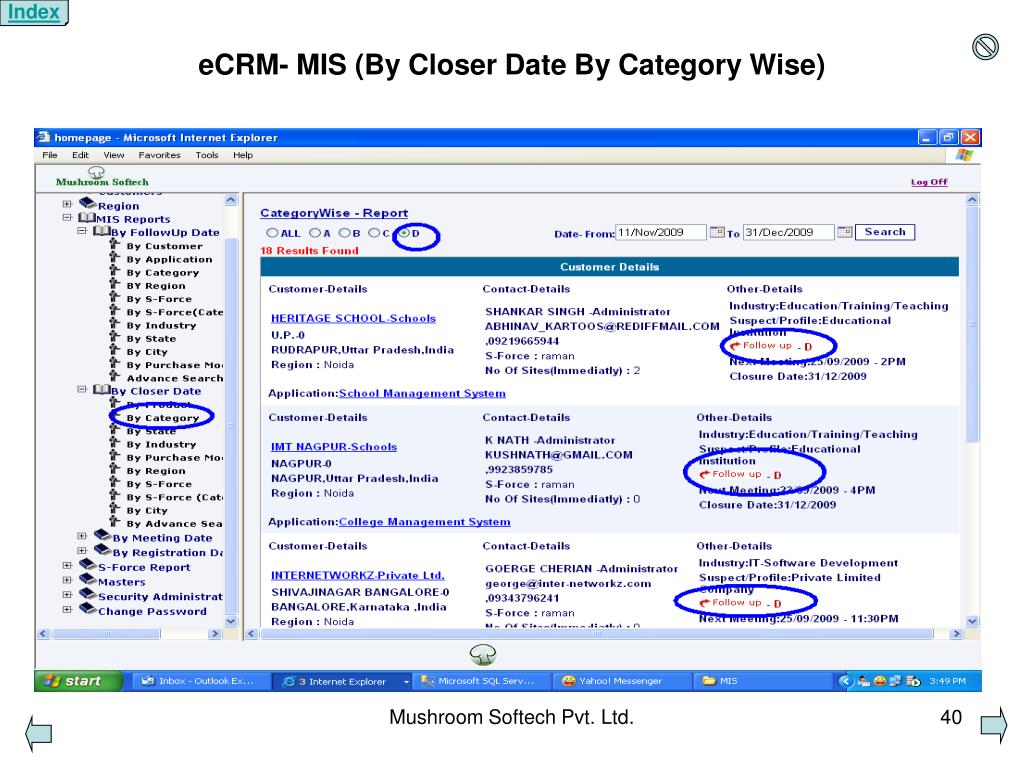Expand the Masters tree node
Screen dimensions: 1024x768
67,580
